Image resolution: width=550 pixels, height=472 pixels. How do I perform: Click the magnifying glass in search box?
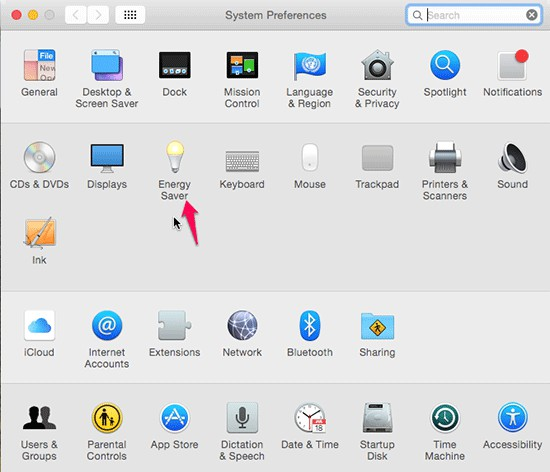point(417,15)
